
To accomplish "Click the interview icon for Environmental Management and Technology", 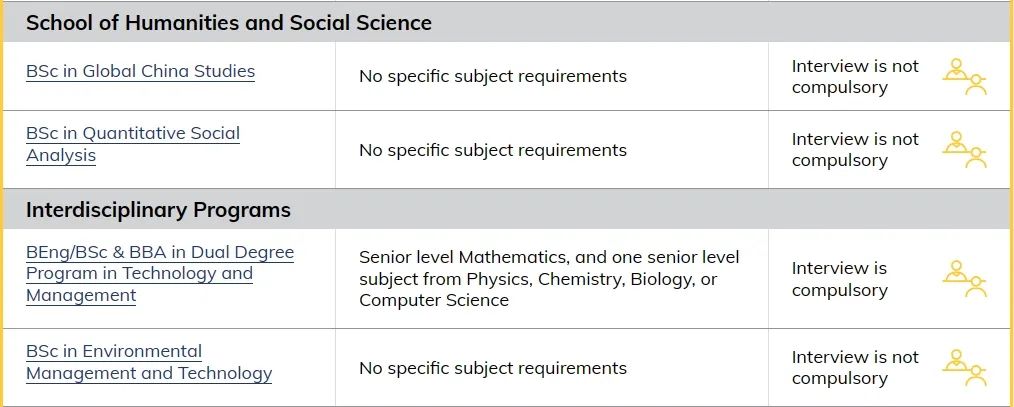I will pos(964,368).
